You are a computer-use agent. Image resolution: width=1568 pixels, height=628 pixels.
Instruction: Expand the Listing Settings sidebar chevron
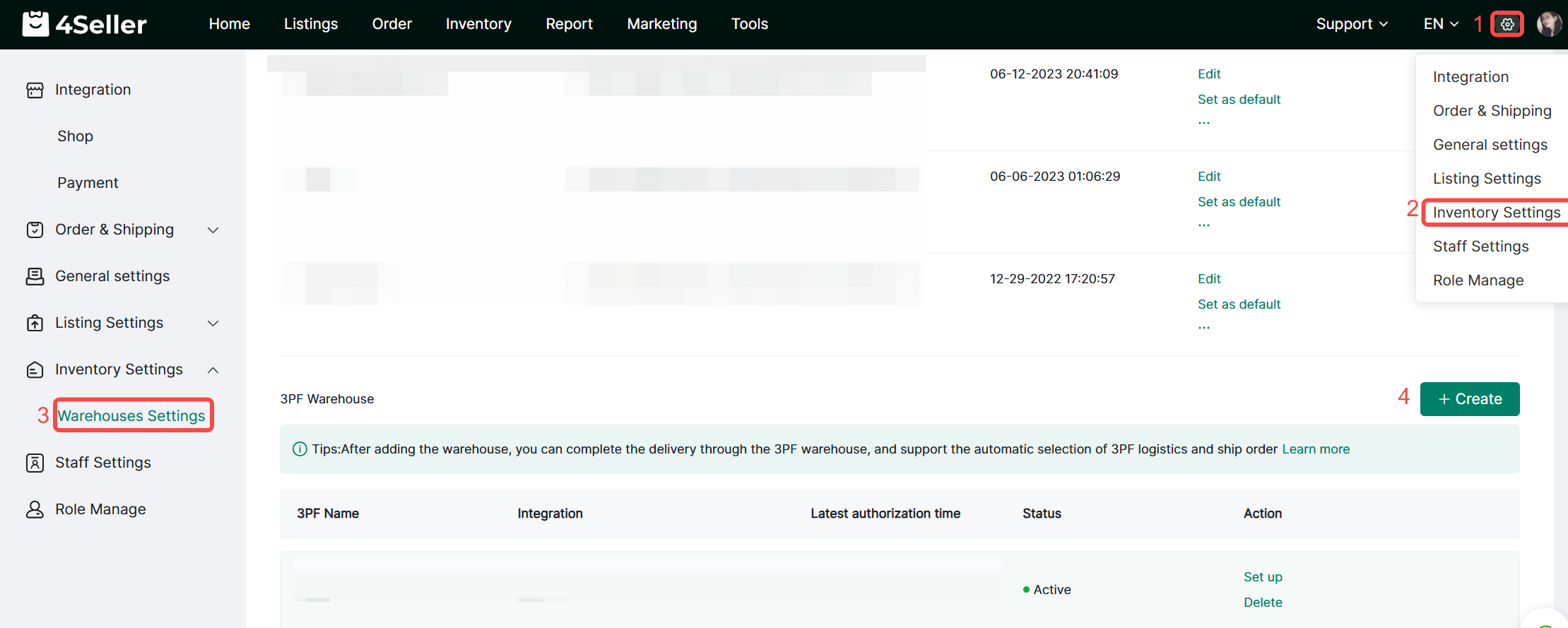coord(213,323)
